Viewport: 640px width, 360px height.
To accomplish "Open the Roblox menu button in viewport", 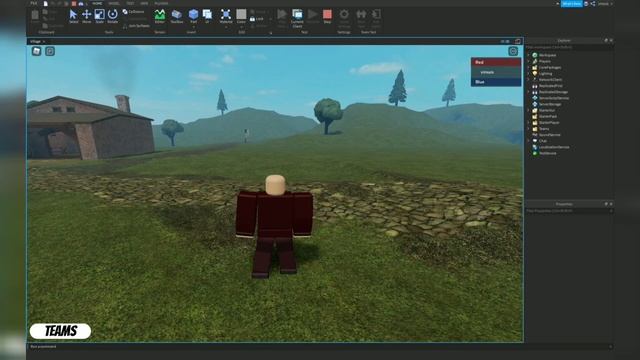I will coord(36,51).
